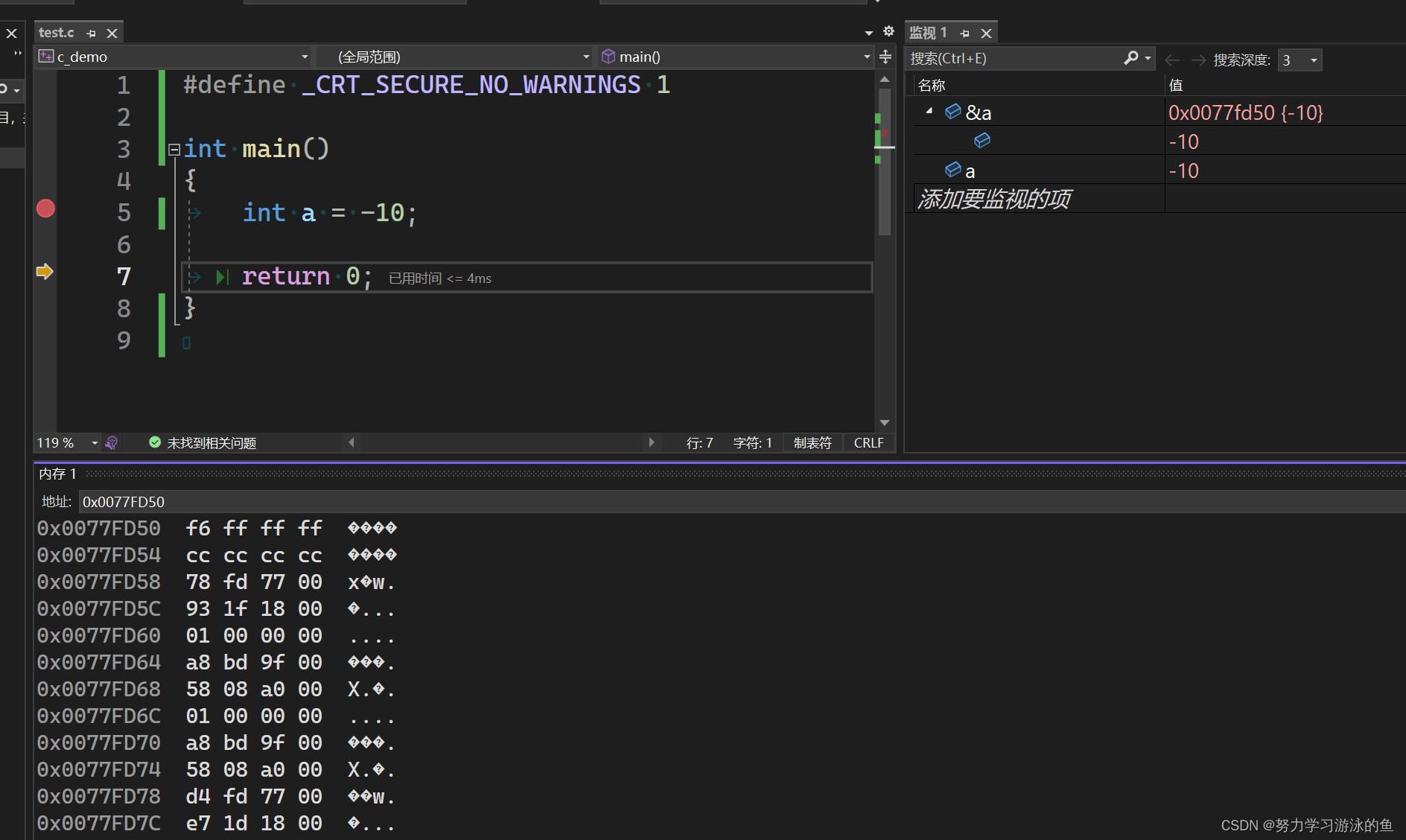Click the main() cube icon in navigation bar

coord(608,56)
